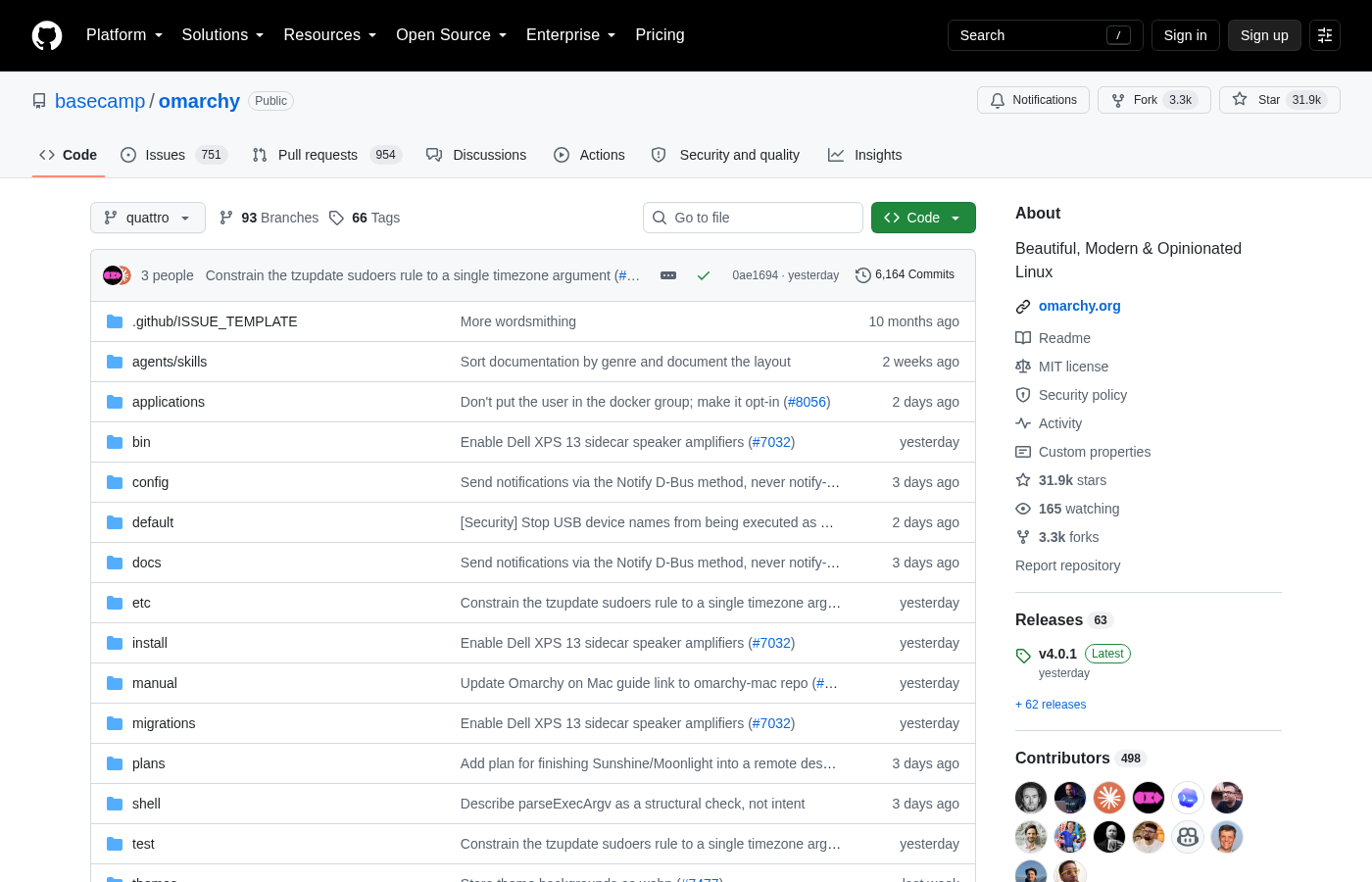Switch to the Code tab
Image resolution: width=1372 pixels, height=882 pixels.
click(x=69, y=155)
